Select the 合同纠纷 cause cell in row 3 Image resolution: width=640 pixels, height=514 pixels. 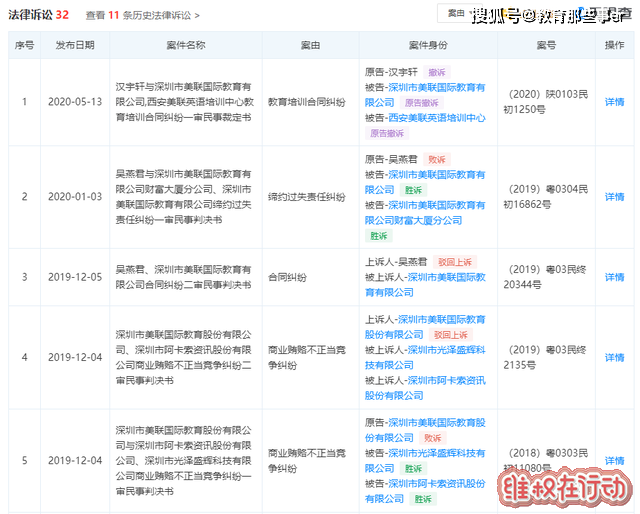tap(287, 278)
